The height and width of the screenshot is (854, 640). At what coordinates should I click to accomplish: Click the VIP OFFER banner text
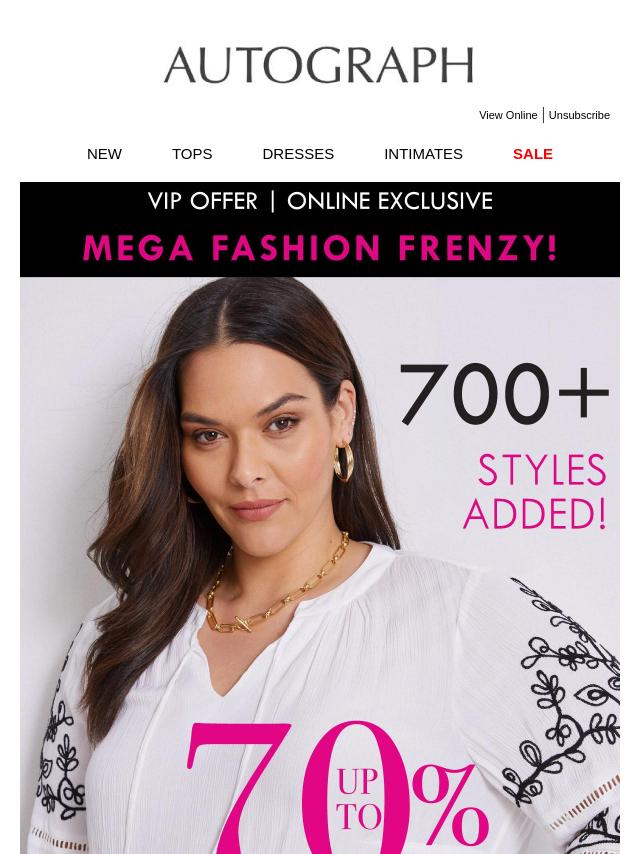[x=203, y=201]
